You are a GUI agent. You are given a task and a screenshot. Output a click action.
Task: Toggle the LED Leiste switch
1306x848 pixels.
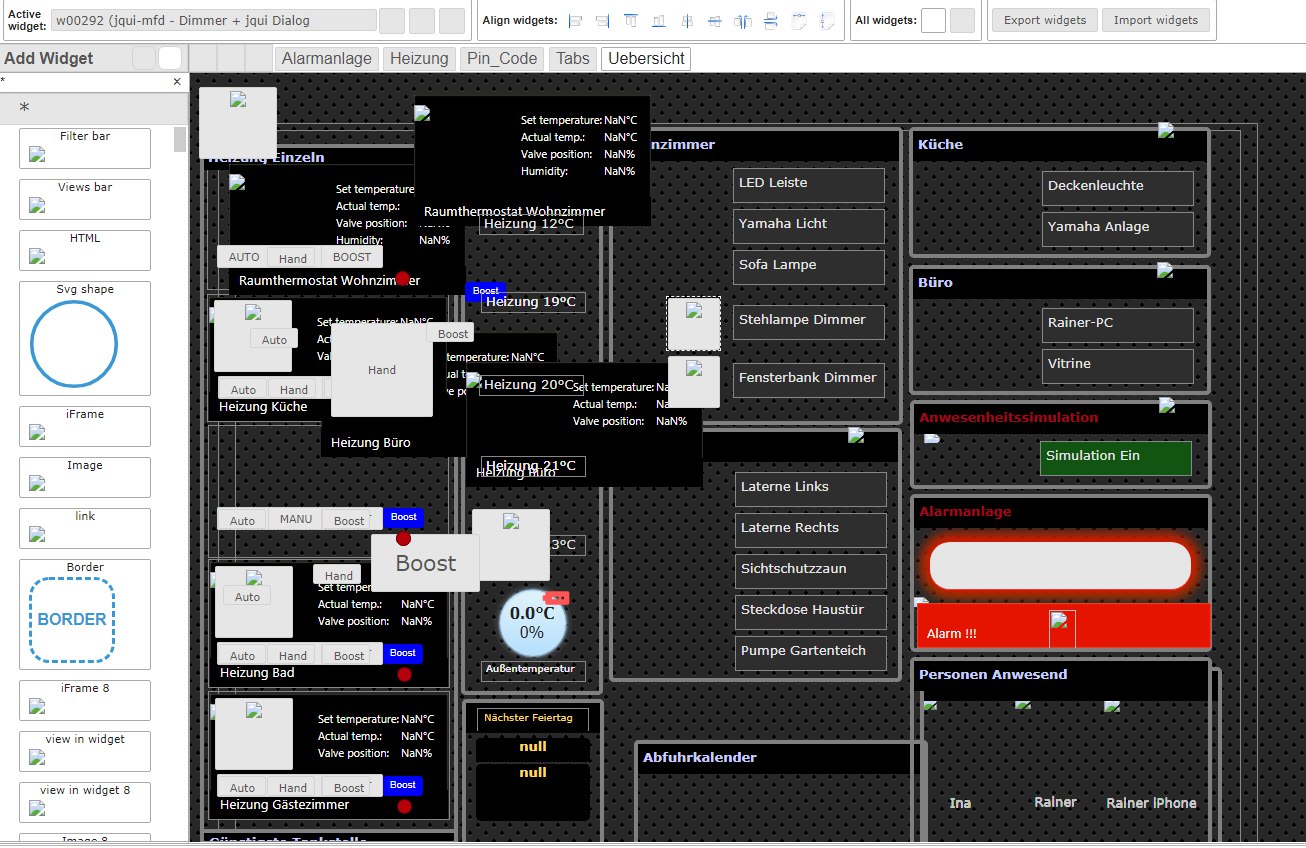coord(809,185)
